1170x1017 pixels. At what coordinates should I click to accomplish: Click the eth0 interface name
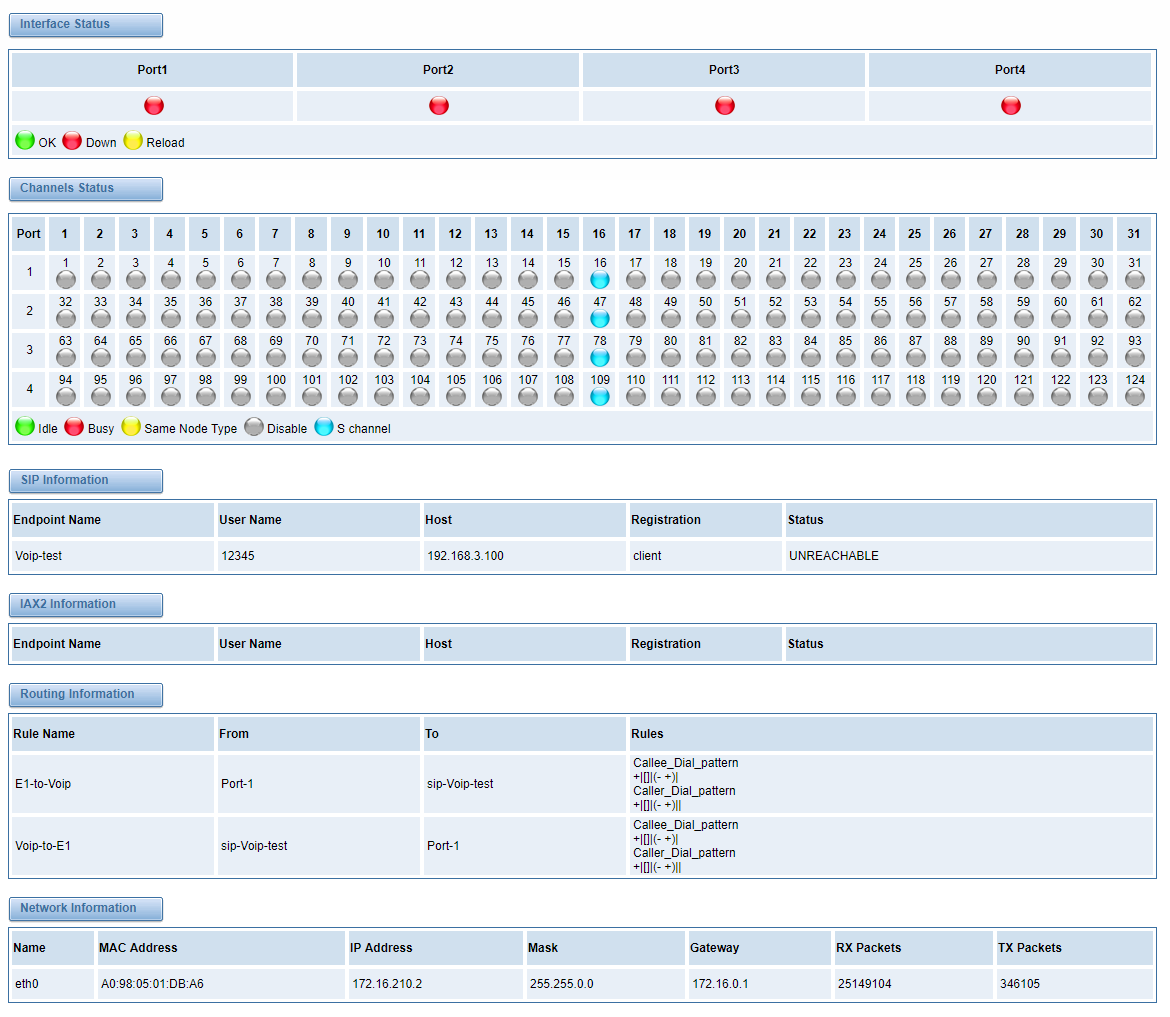point(27,983)
